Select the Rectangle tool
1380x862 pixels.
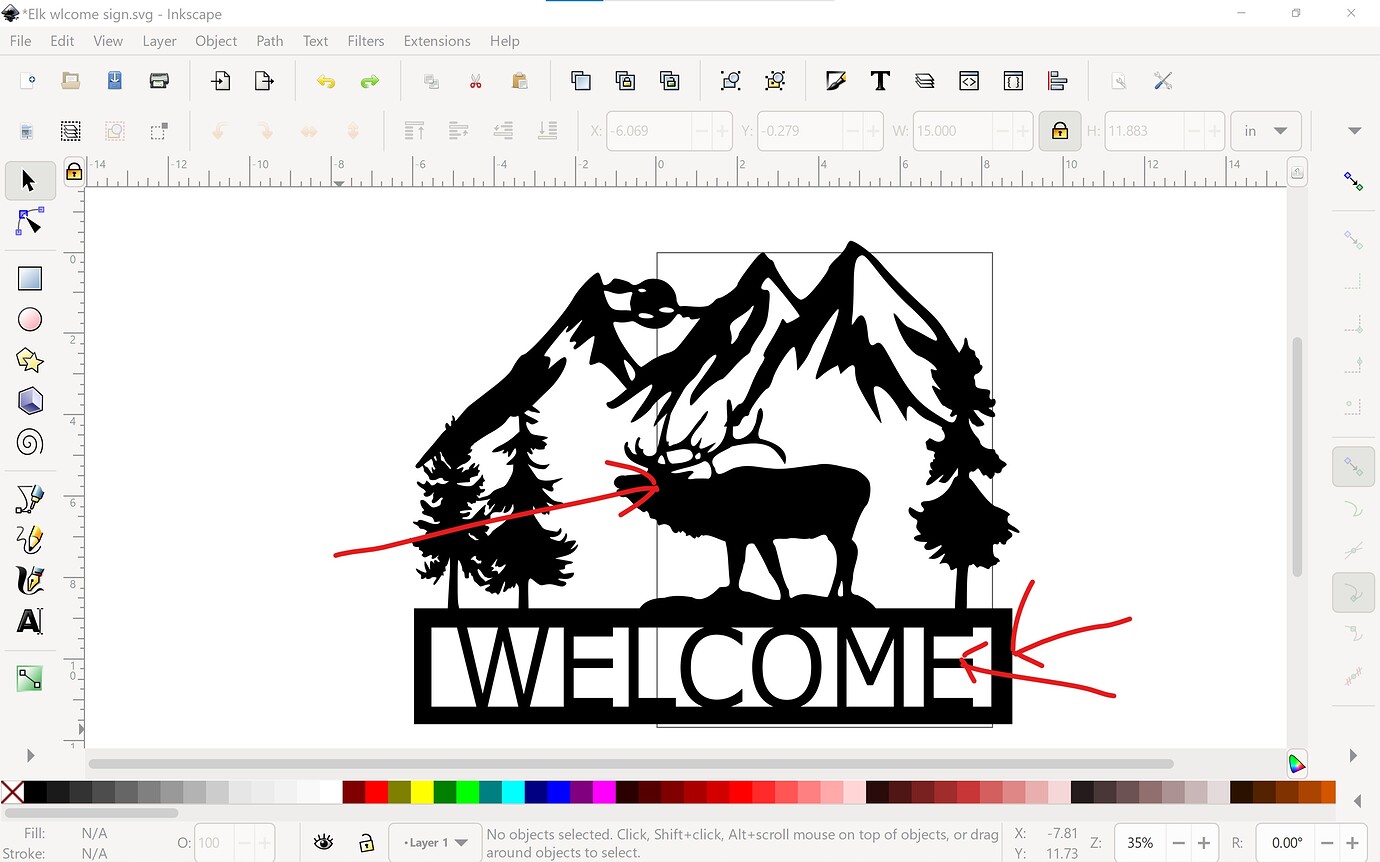[x=29, y=277]
